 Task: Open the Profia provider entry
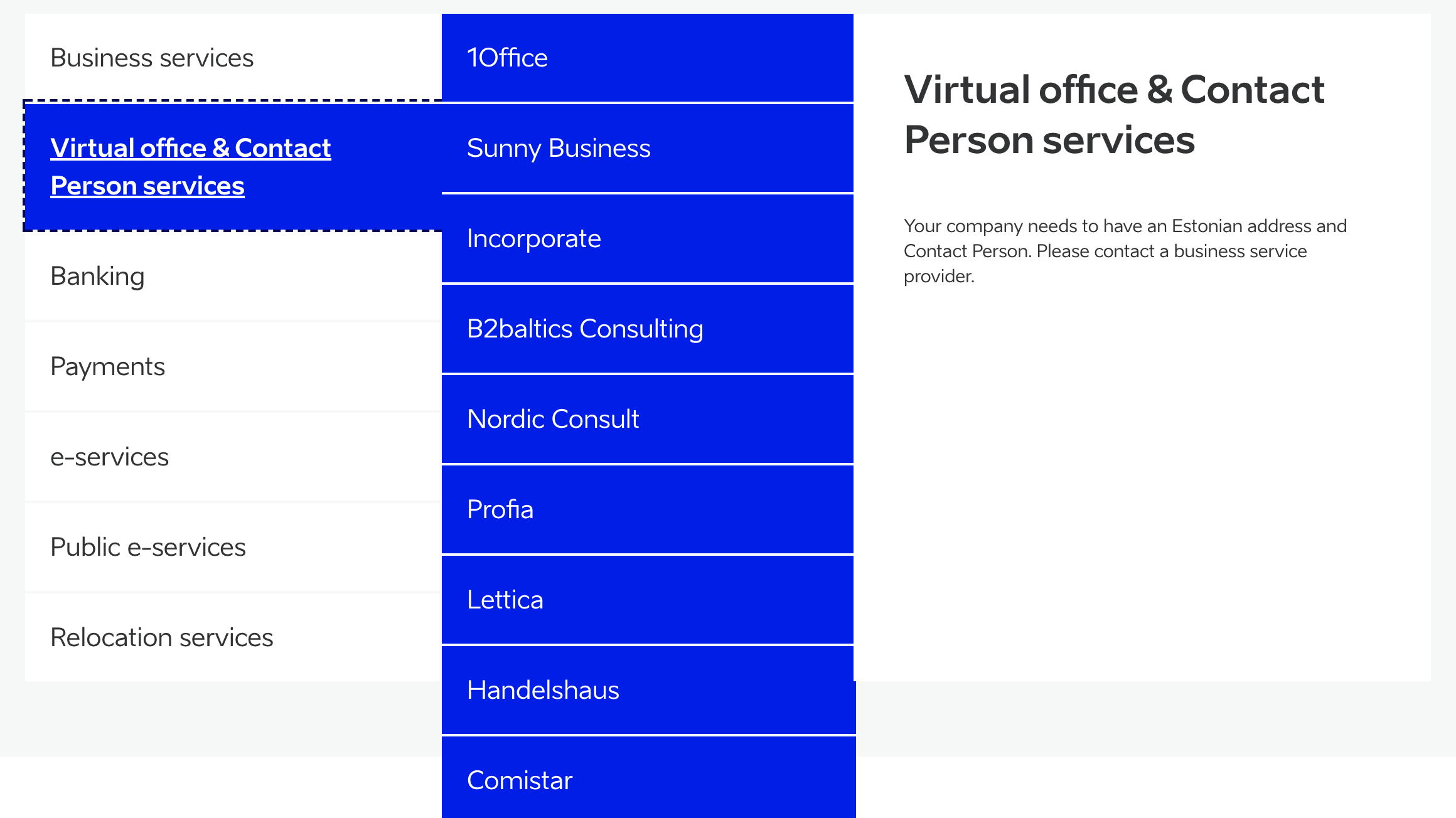500,509
